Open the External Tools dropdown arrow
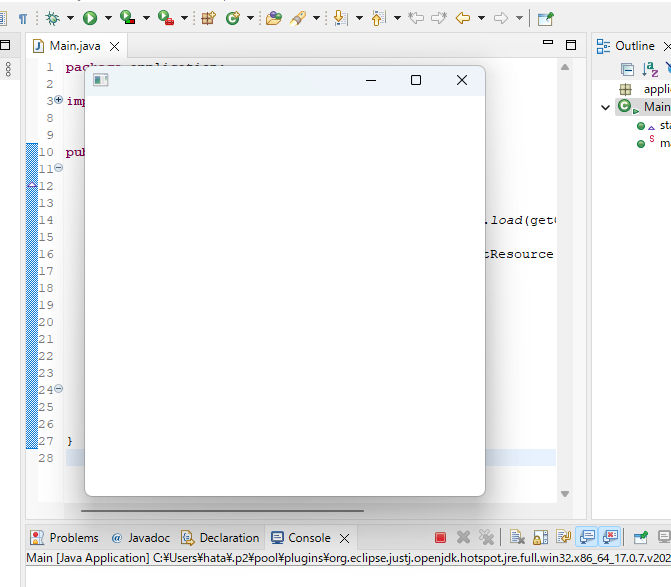 [x=184, y=18]
